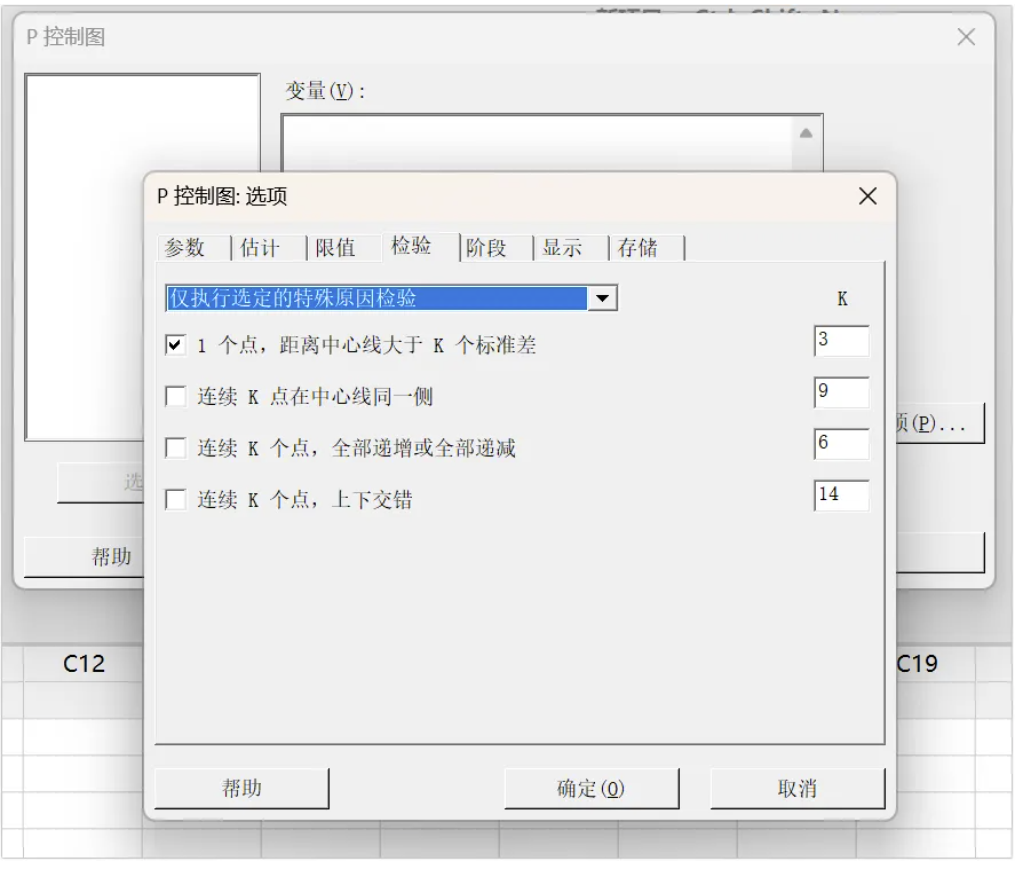
Task: Go to the 阶段 tab
Action: click(487, 248)
